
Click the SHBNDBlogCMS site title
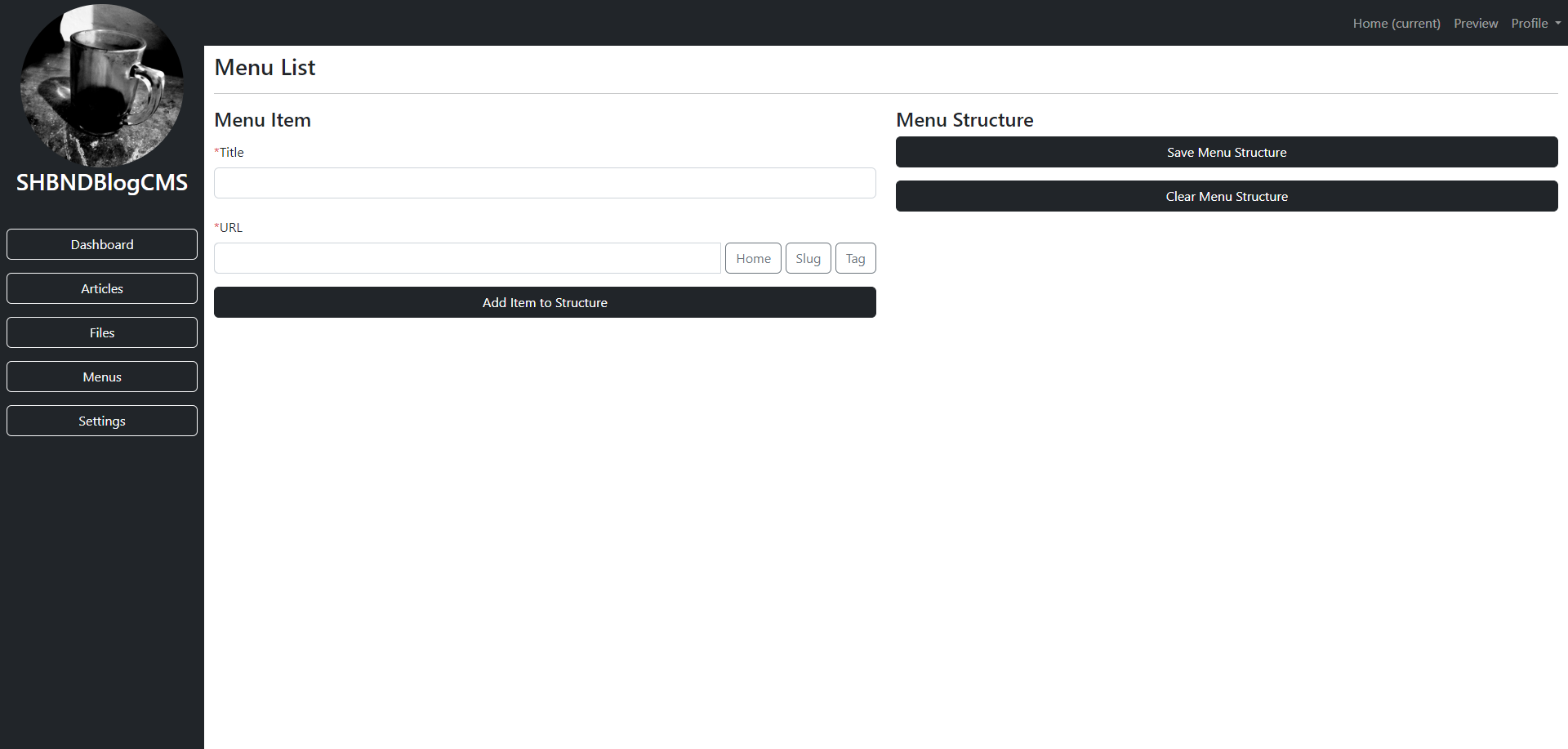pos(102,182)
